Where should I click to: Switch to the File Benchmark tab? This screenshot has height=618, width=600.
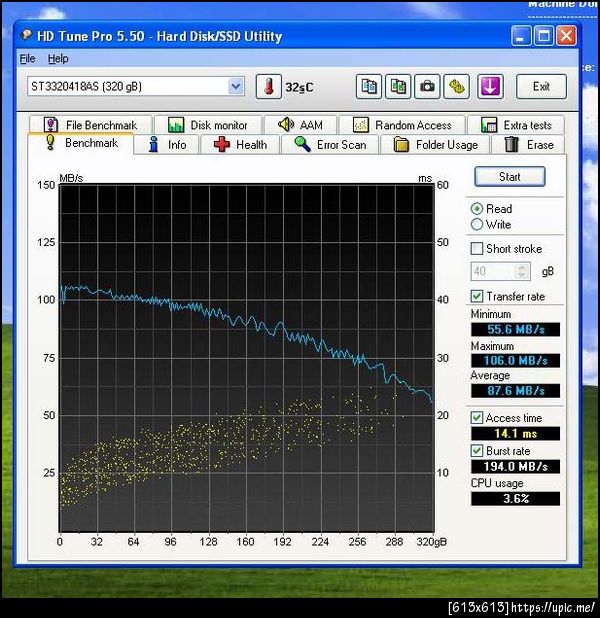point(90,125)
